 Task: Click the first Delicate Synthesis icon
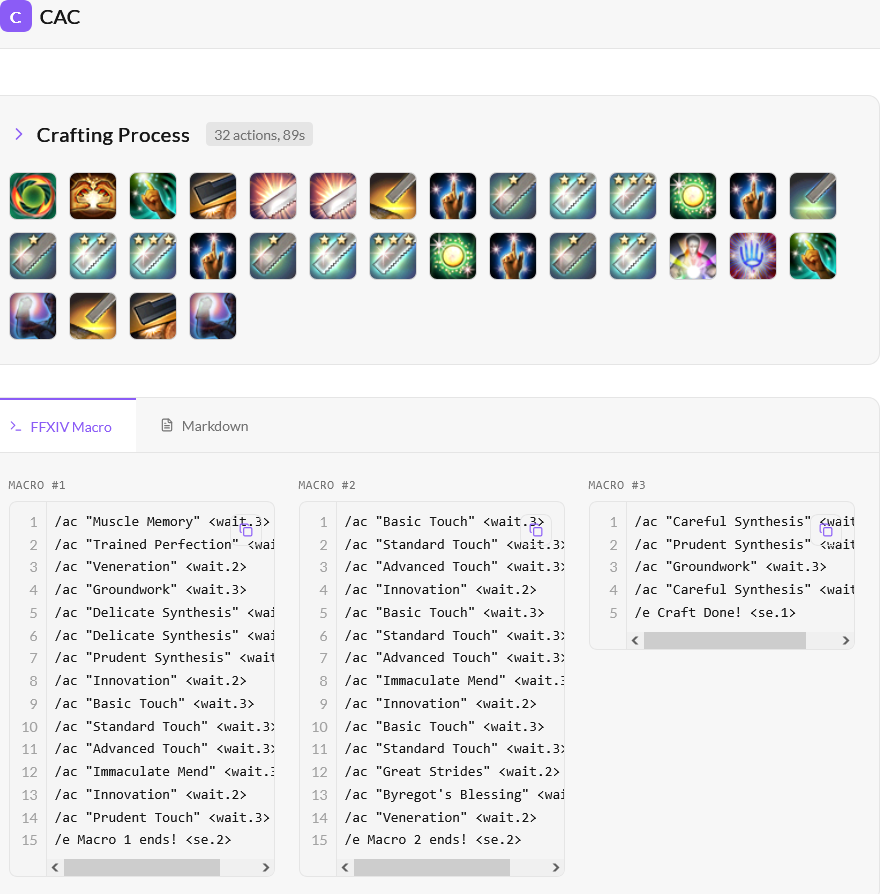273,196
